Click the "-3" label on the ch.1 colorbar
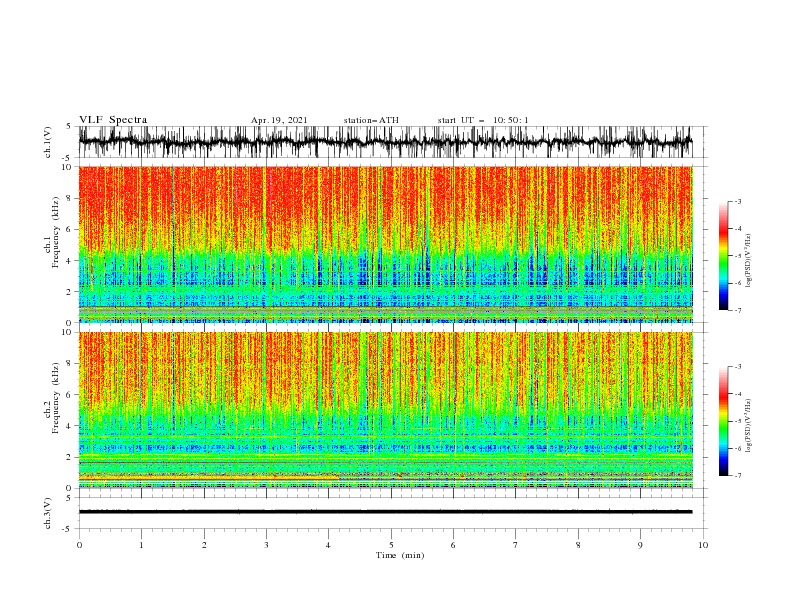792x612 pixels. point(737,201)
